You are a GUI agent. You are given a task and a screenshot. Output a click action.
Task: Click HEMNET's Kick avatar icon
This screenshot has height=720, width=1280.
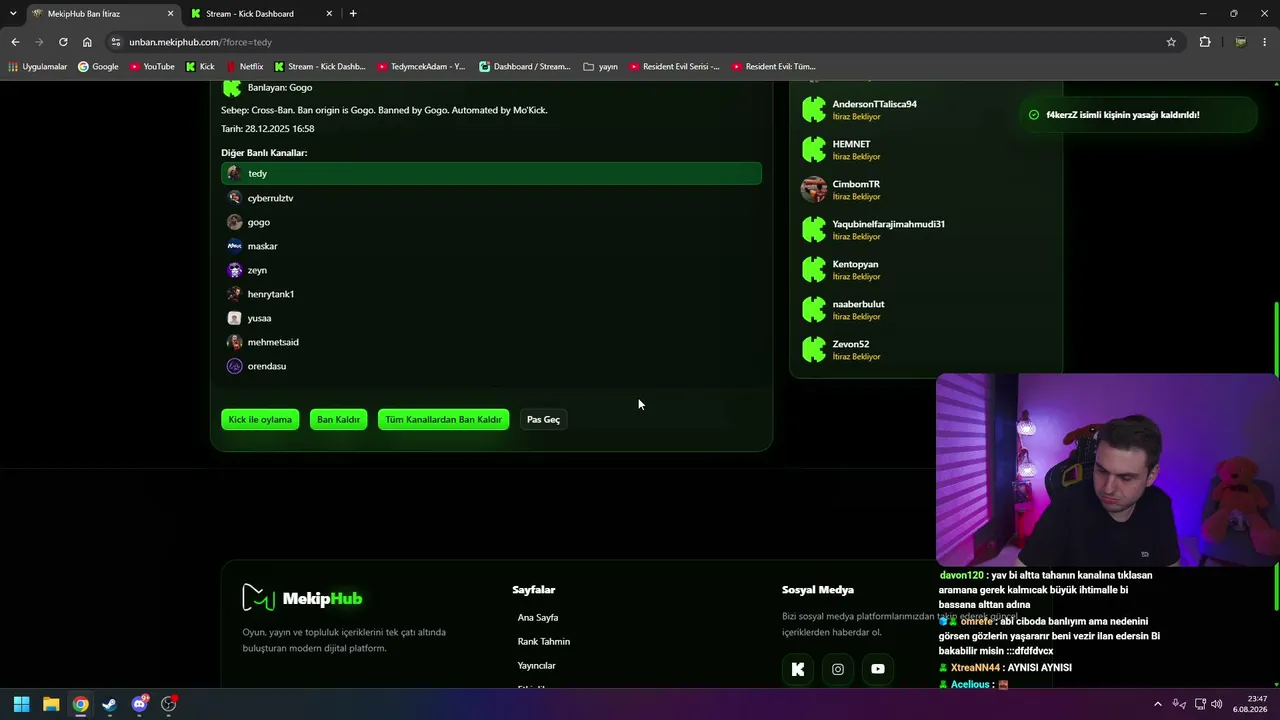tap(814, 149)
